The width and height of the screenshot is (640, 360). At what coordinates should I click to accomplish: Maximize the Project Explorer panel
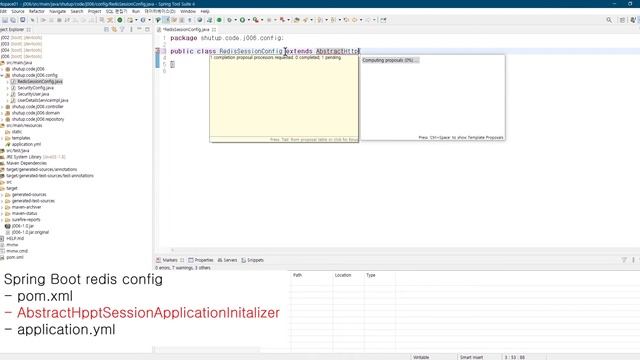(x=147, y=29)
